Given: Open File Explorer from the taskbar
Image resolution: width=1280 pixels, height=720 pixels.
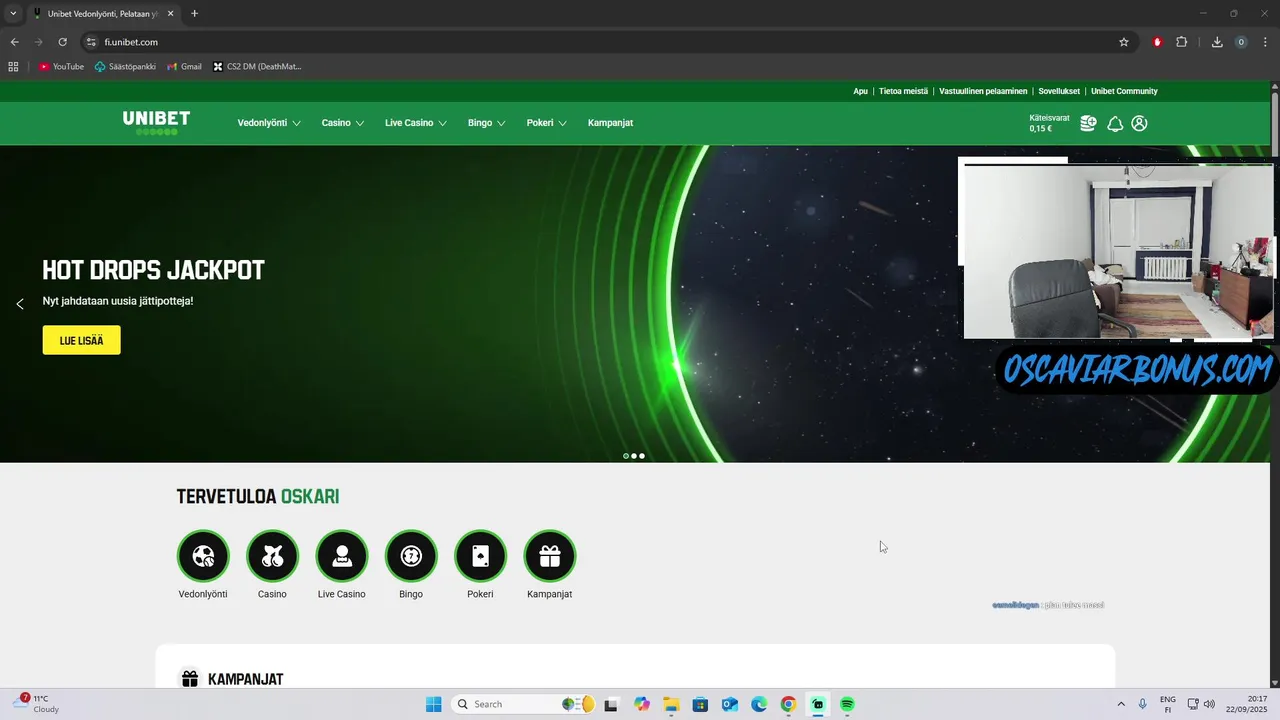Looking at the screenshot, I should click(671, 704).
